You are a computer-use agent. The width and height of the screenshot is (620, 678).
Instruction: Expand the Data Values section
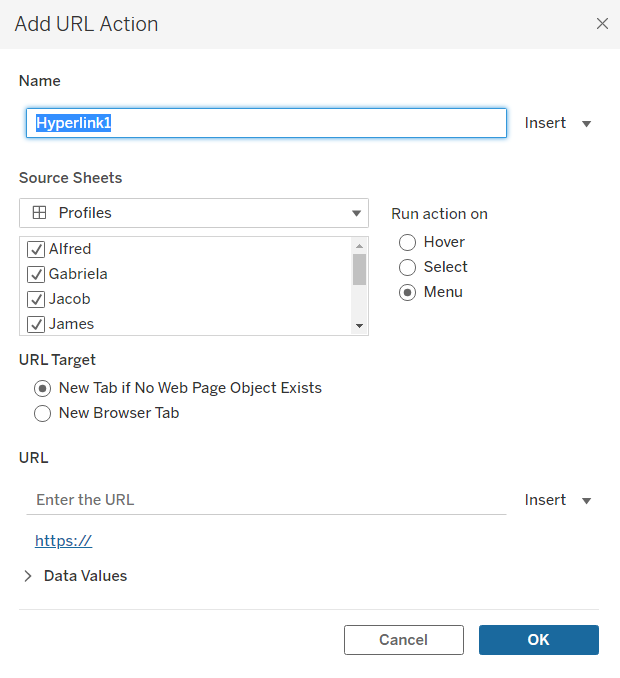pos(28,576)
